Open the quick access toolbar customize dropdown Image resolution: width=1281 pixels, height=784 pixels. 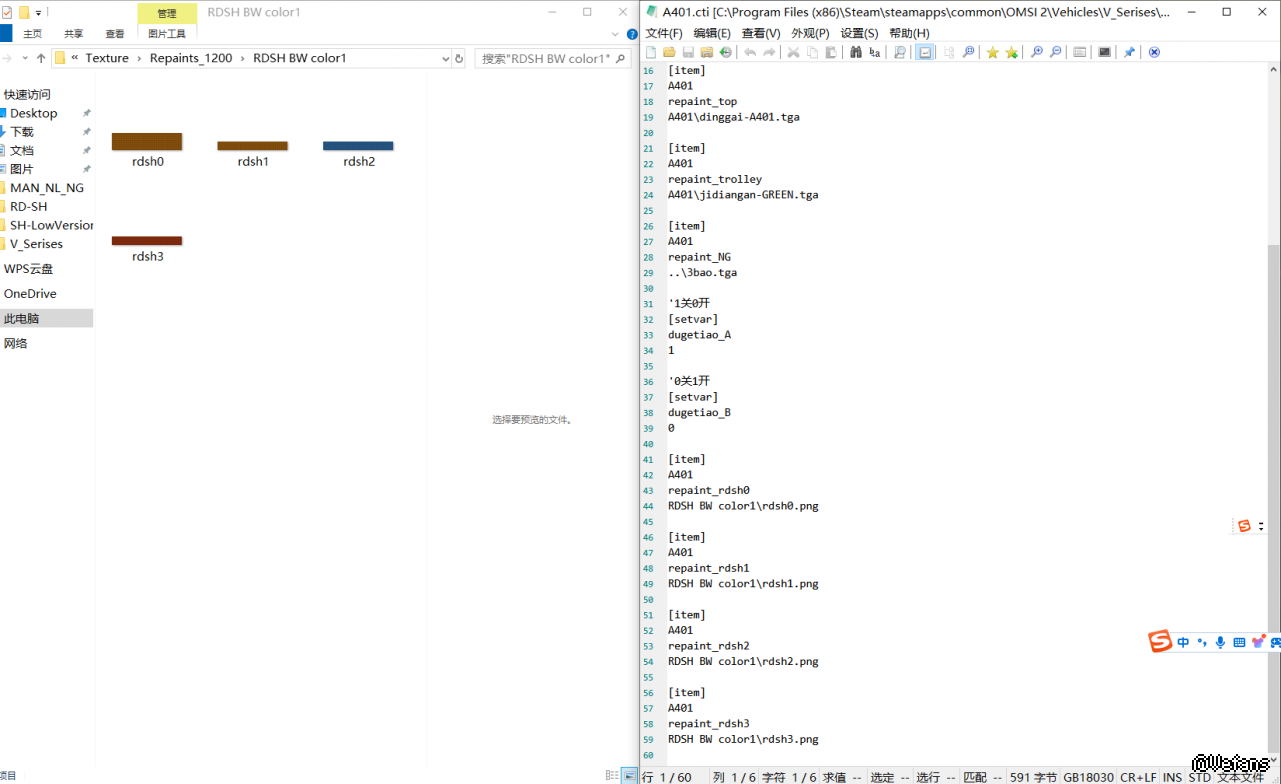[39, 13]
